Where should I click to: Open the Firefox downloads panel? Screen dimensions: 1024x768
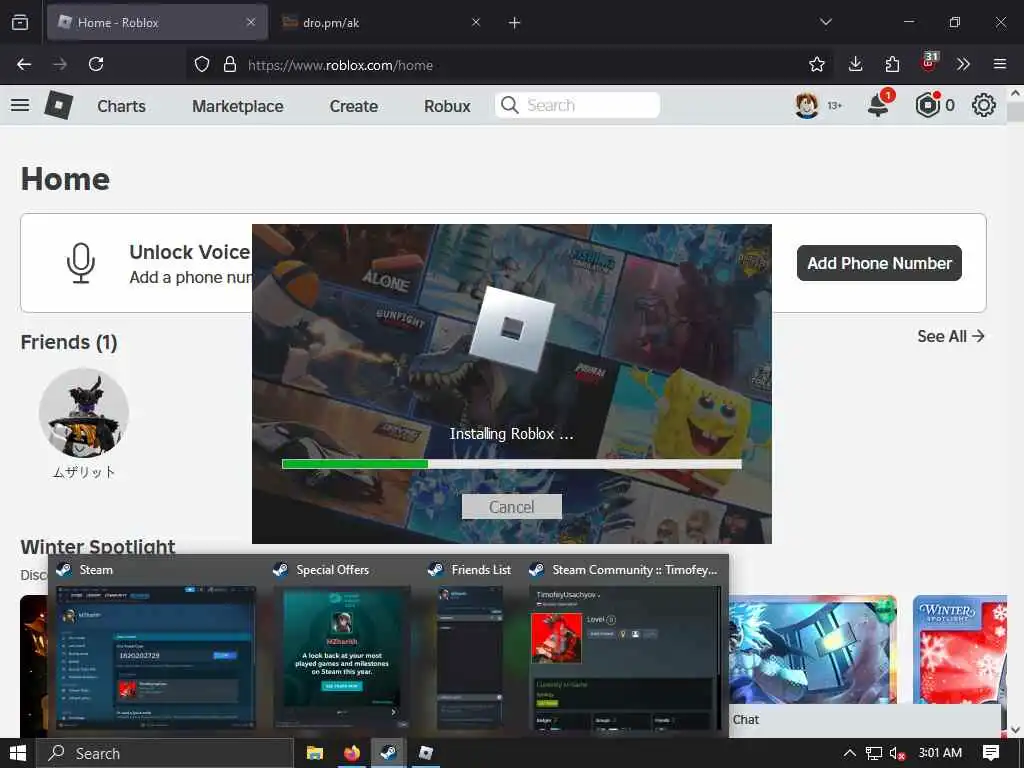pos(856,64)
